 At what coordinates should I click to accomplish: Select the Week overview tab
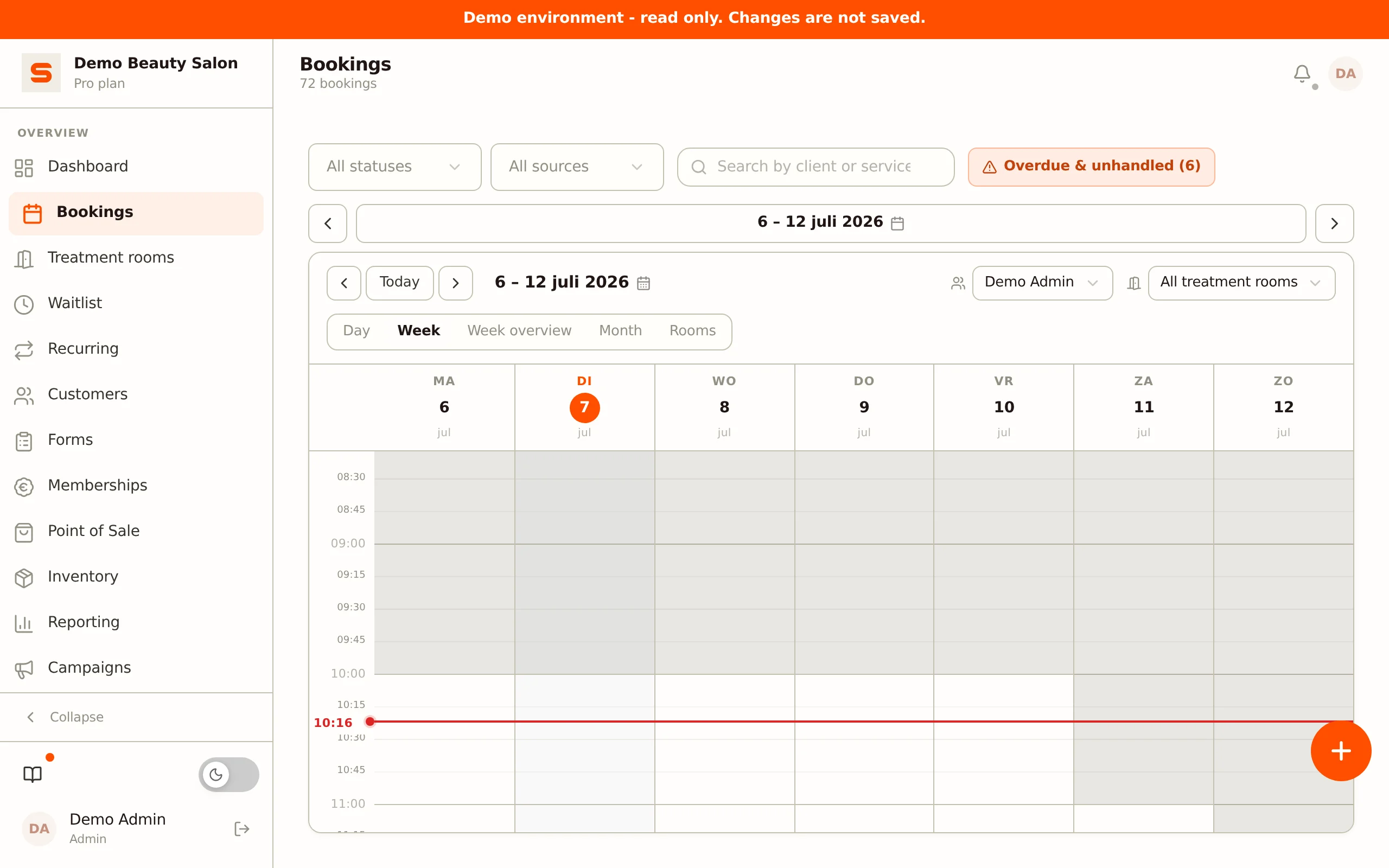pos(519,331)
